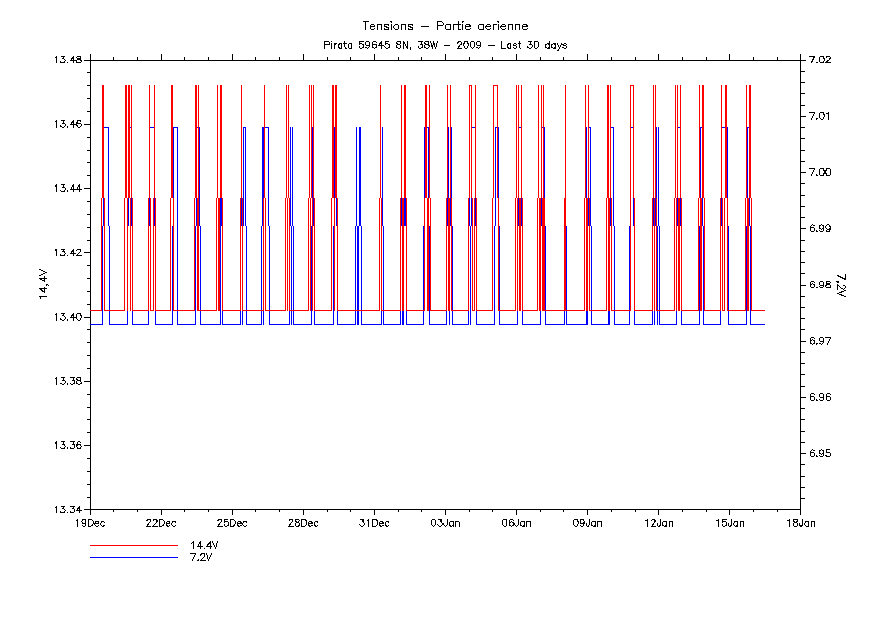Select the 15Jan date on x-axis
891x630 pixels.
coord(729,522)
